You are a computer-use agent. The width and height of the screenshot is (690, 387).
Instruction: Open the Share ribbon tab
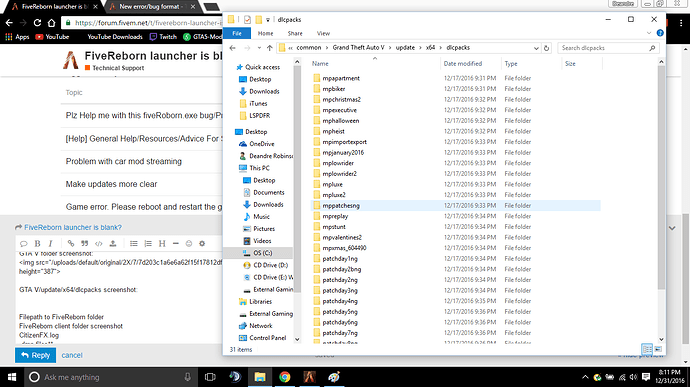(295, 33)
